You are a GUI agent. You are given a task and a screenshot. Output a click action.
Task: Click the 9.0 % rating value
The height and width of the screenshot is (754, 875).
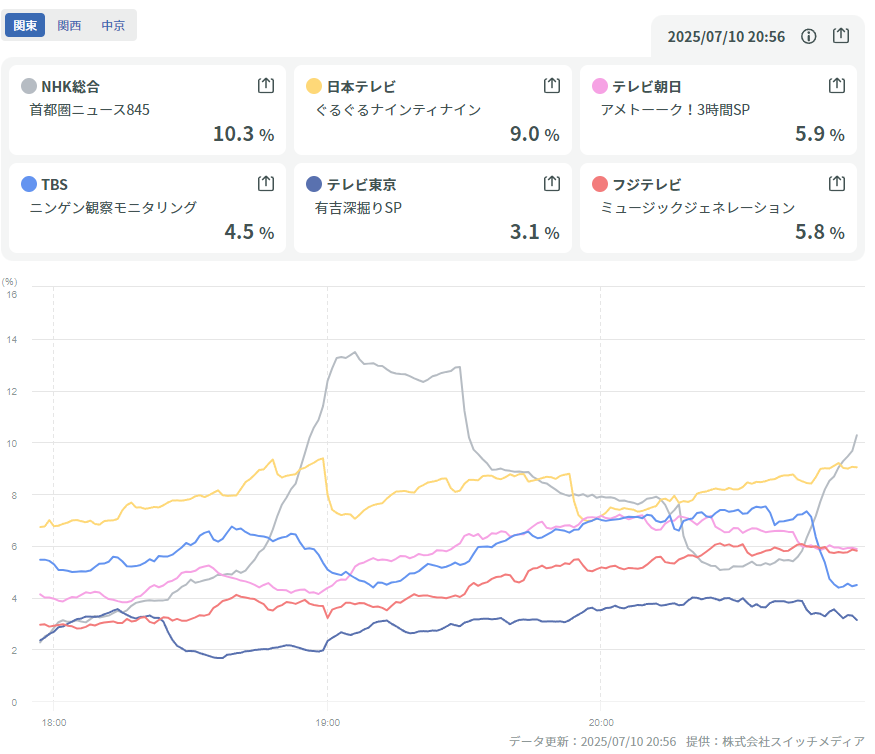(x=535, y=134)
